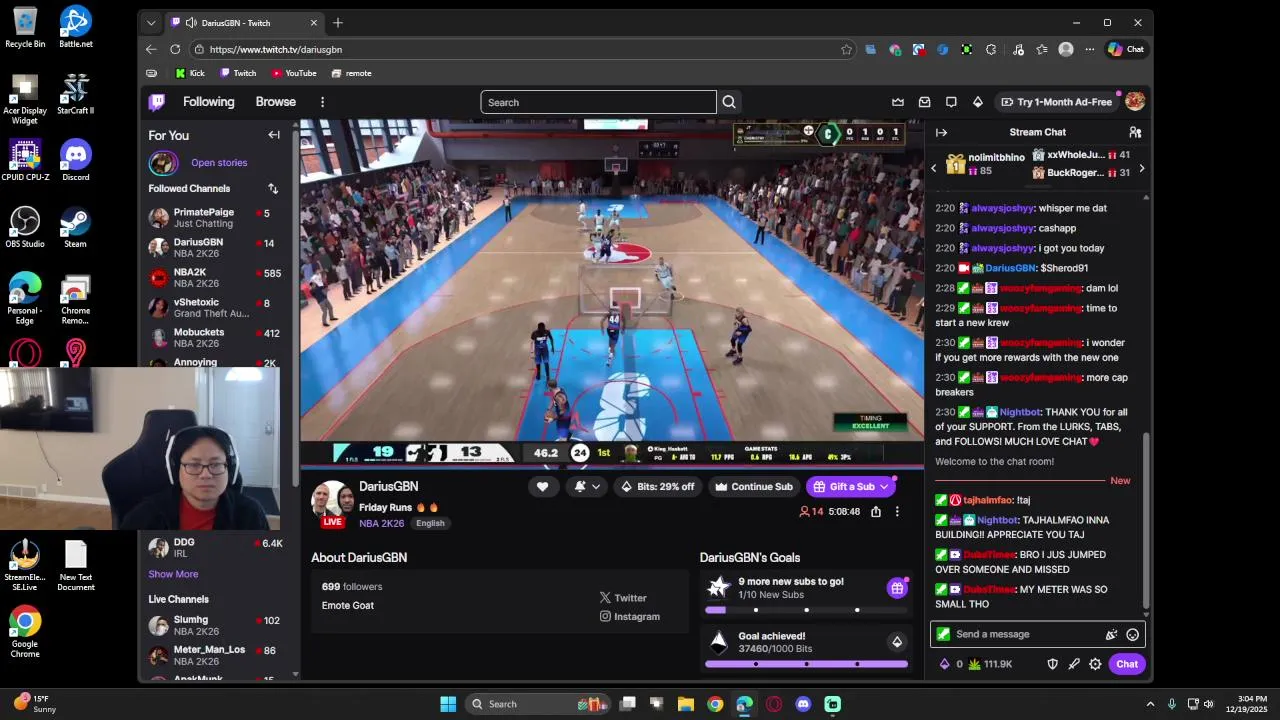
Task: Open Discord from the Windows taskbar
Action: coord(803,704)
